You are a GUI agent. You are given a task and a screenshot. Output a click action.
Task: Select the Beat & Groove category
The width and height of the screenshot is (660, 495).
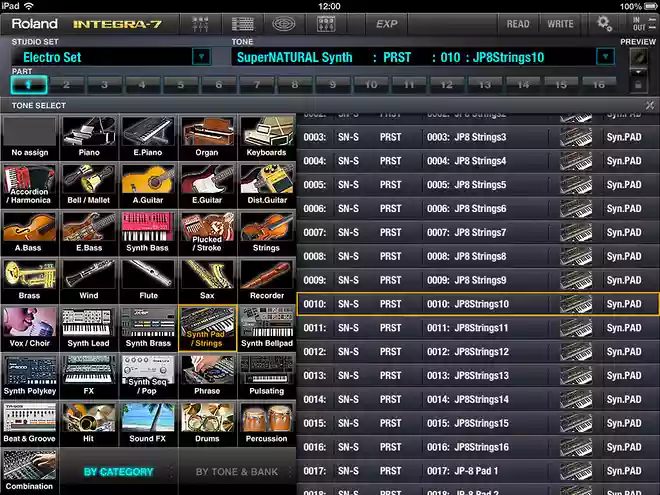29,423
